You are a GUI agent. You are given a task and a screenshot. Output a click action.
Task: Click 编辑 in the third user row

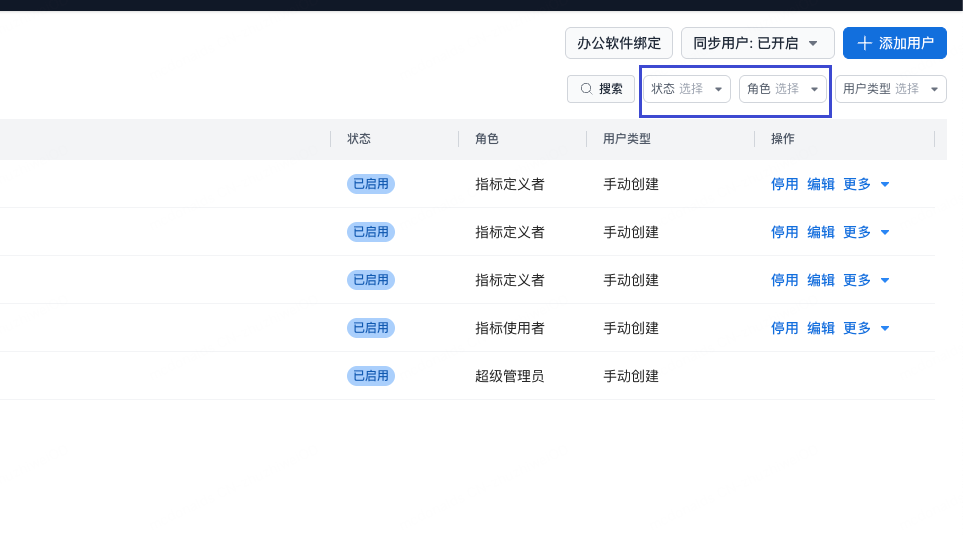(821, 280)
